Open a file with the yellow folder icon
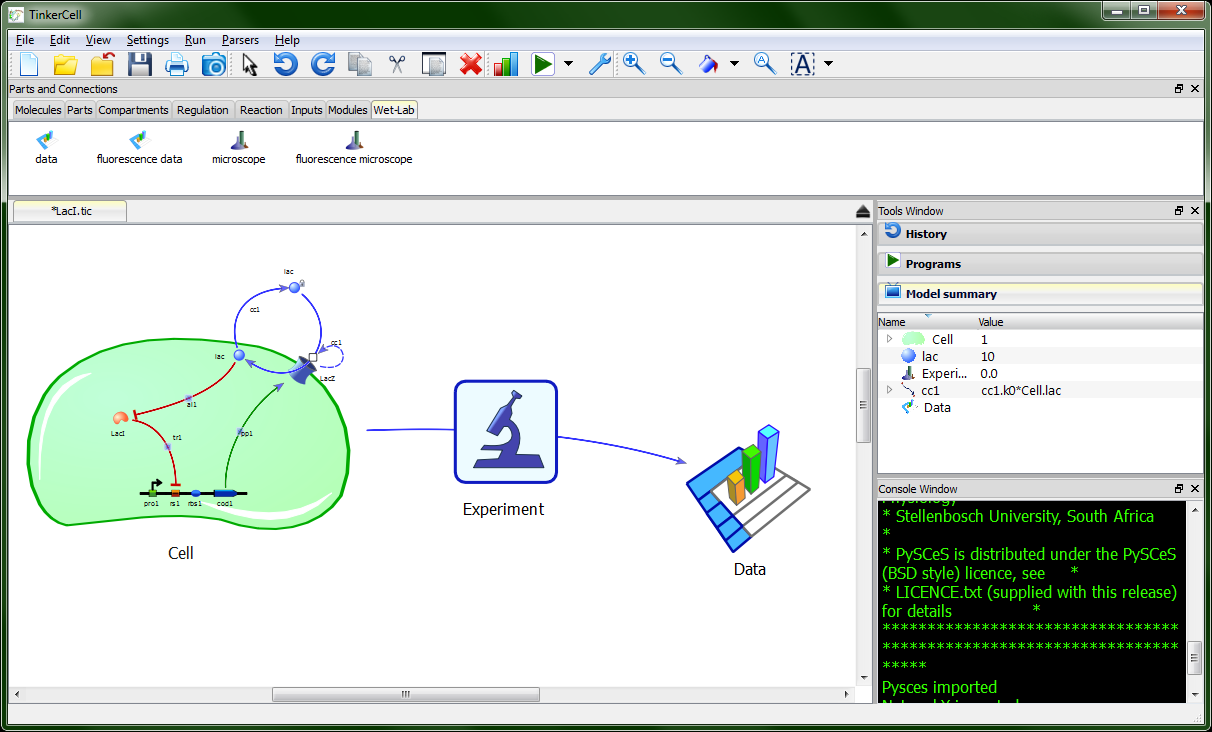Screen dimensions: 1212x732 click(x=65, y=64)
